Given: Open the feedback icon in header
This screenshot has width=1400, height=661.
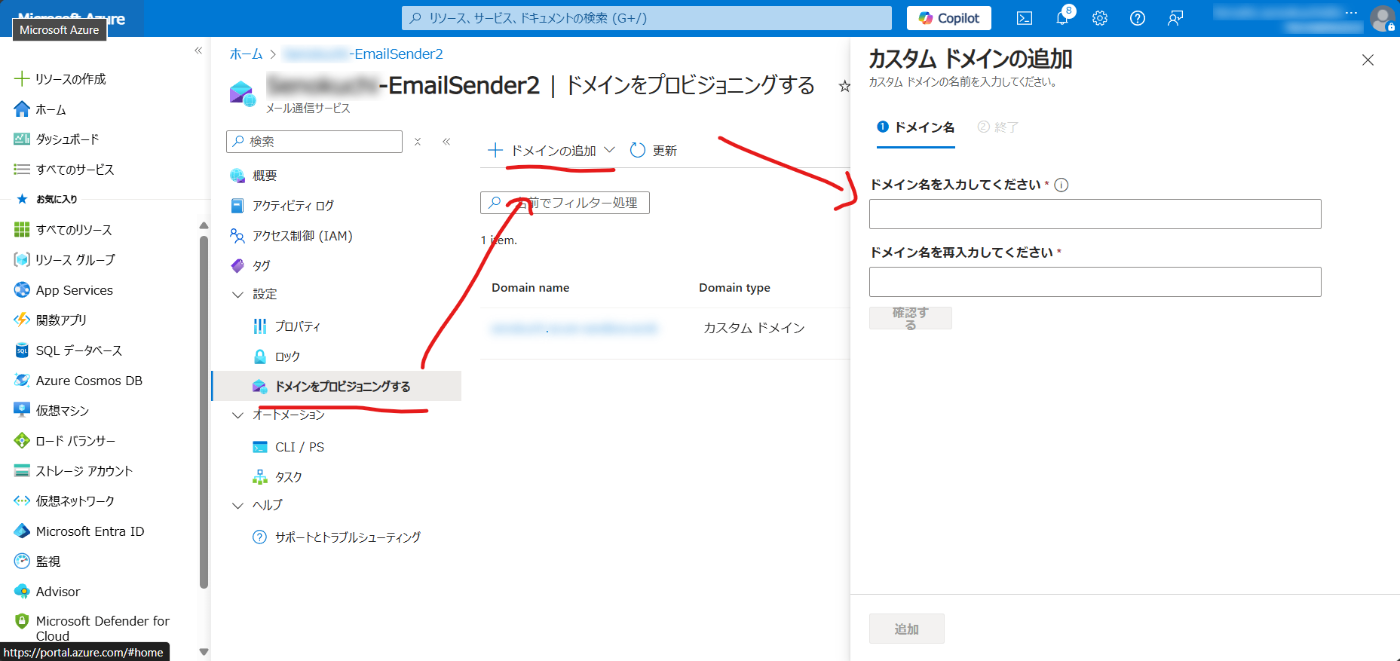Looking at the screenshot, I should point(1175,18).
